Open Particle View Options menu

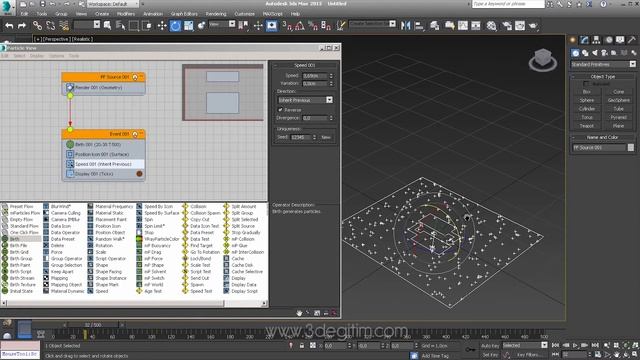56,56
